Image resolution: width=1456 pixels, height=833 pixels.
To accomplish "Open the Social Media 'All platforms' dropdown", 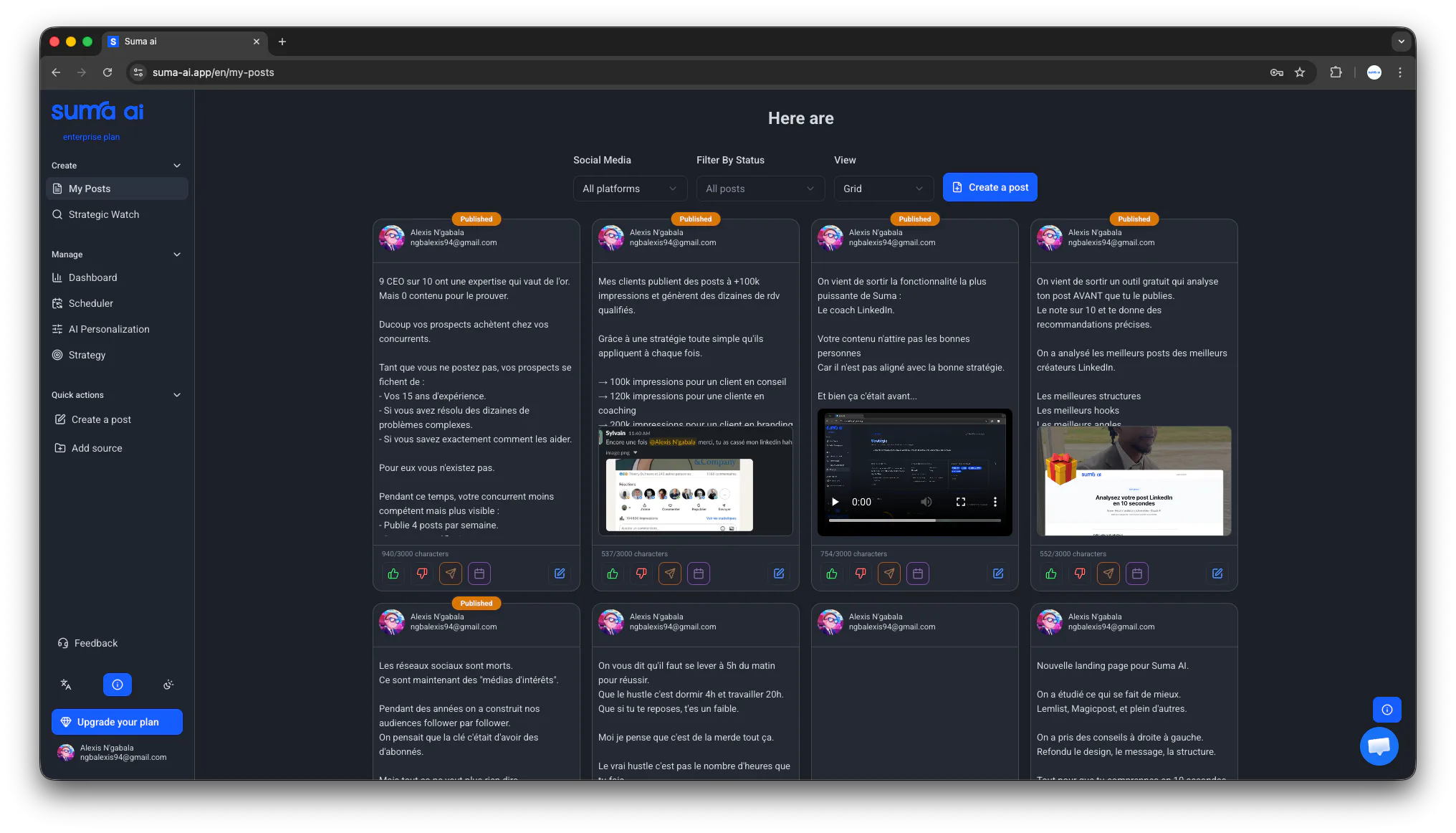I will pos(630,189).
